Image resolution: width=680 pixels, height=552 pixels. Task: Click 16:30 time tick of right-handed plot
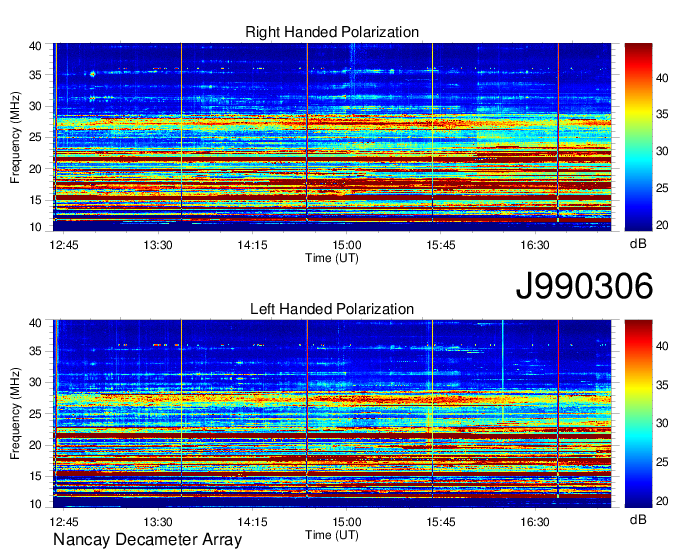pos(535,245)
